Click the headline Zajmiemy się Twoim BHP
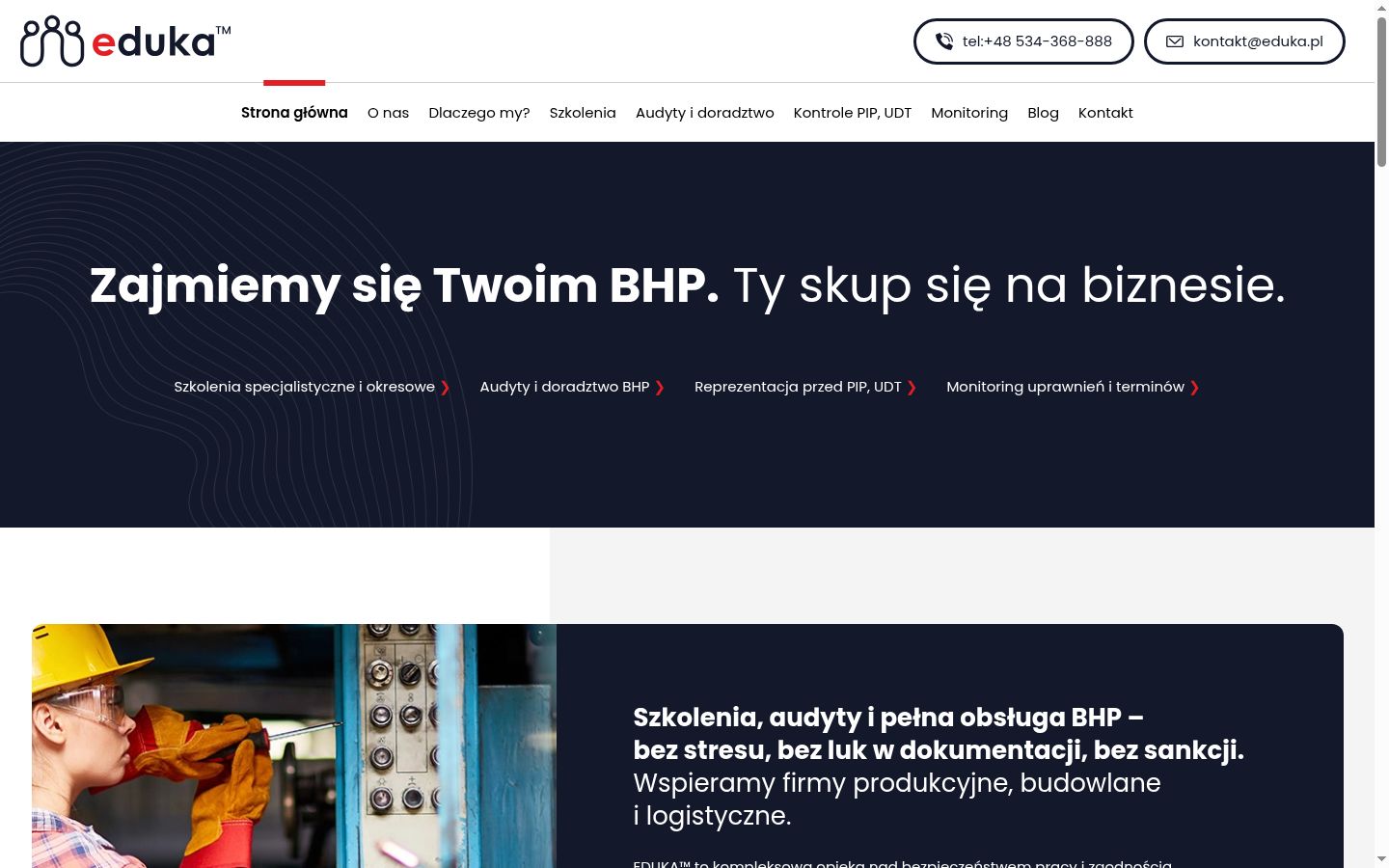This screenshot has width=1389, height=868. (x=404, y=285)
